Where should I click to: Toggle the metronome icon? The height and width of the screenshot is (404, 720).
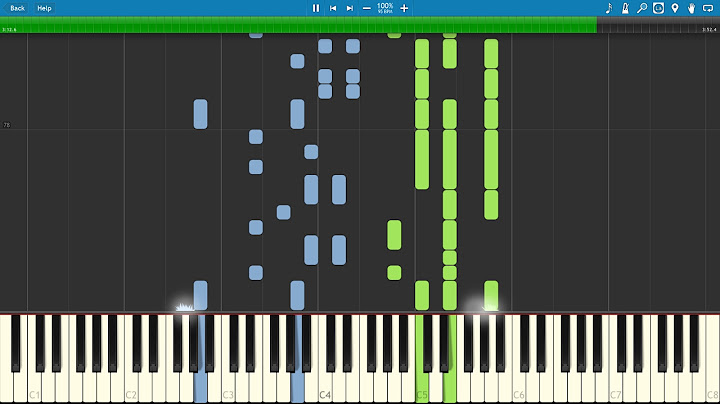(625, 8)
